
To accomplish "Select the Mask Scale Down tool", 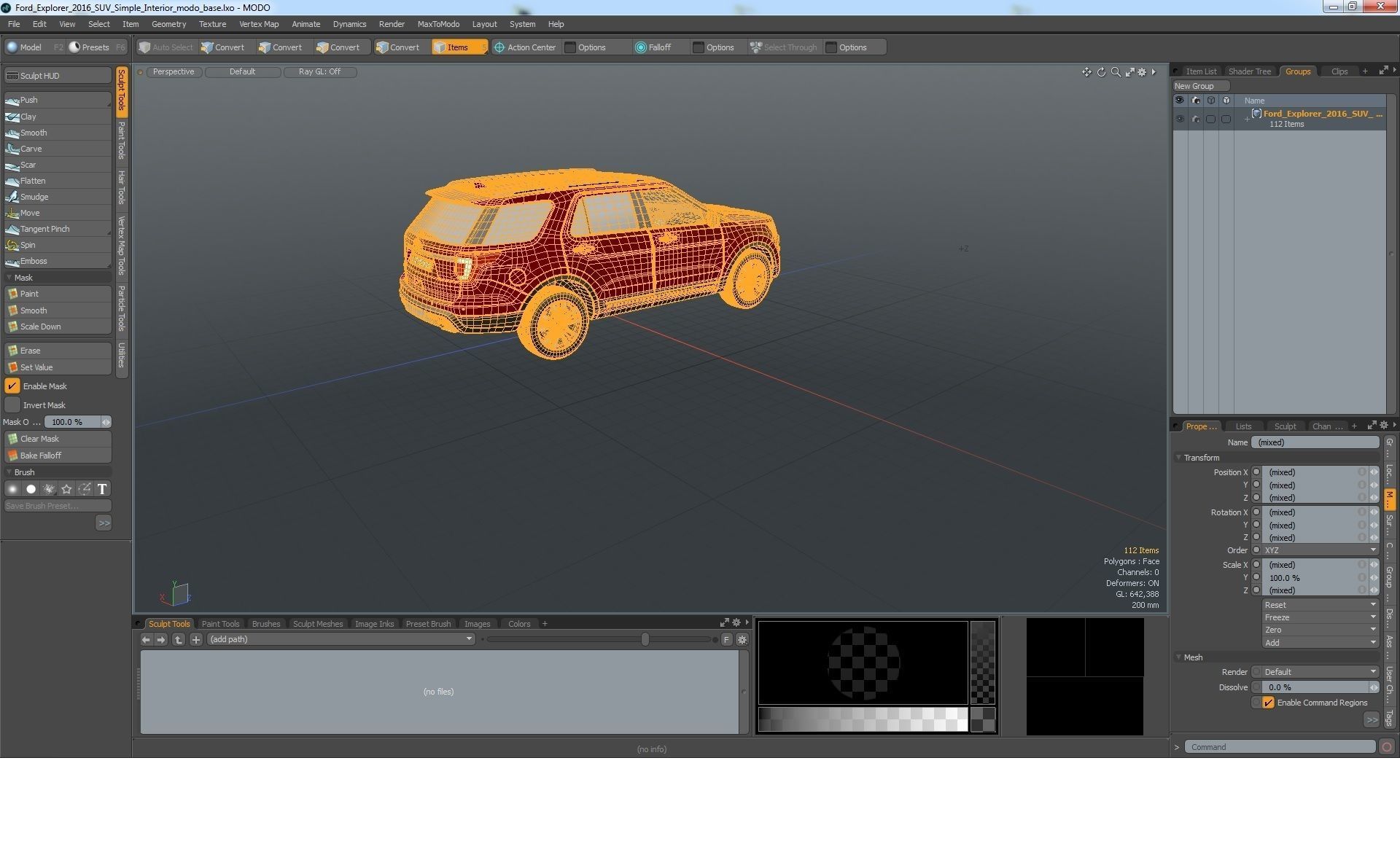I will click(x=58, y=327).
